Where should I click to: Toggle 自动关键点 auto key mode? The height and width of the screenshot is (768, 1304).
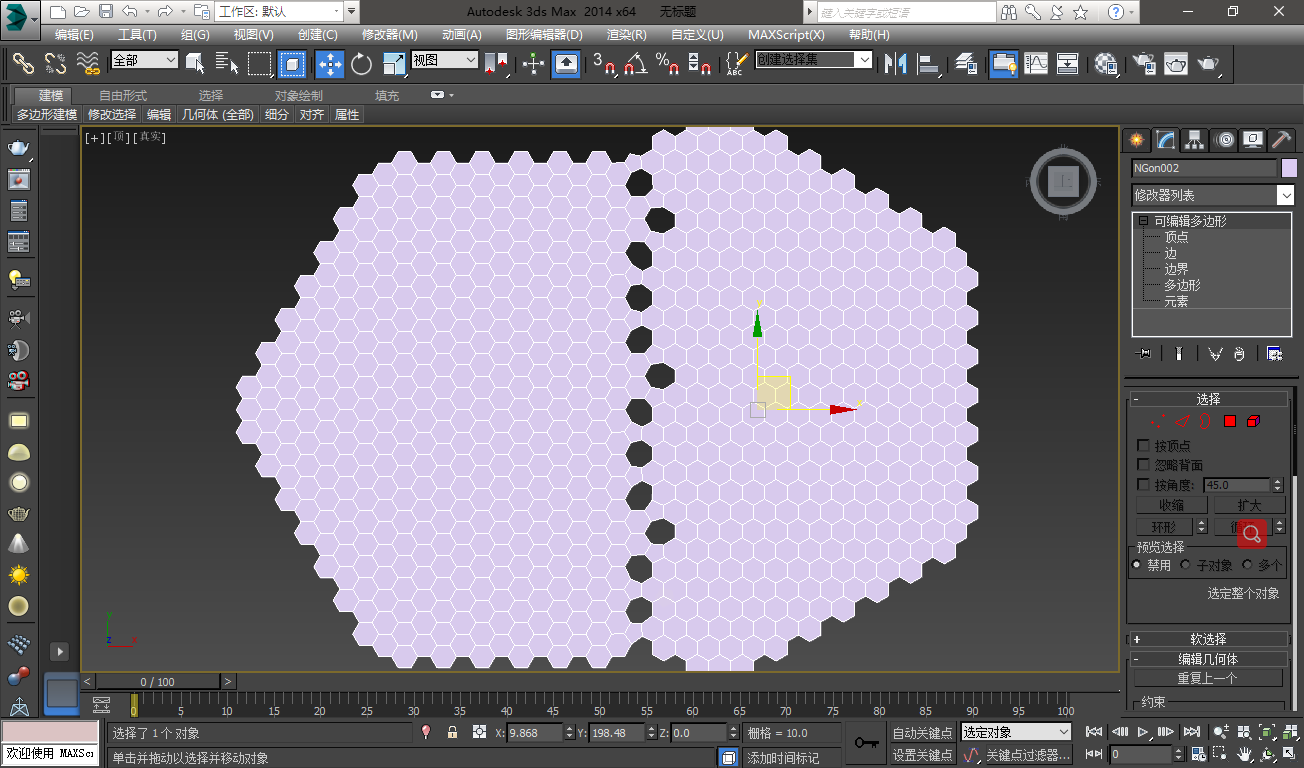click(924, 733)
